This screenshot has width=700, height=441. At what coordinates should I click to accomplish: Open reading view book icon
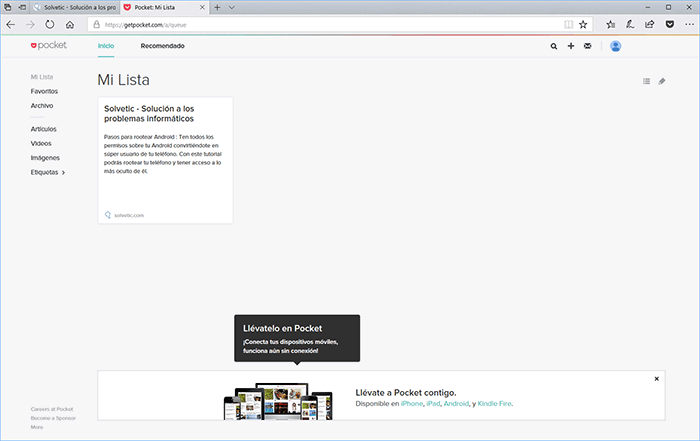click(x=568, y=25)
